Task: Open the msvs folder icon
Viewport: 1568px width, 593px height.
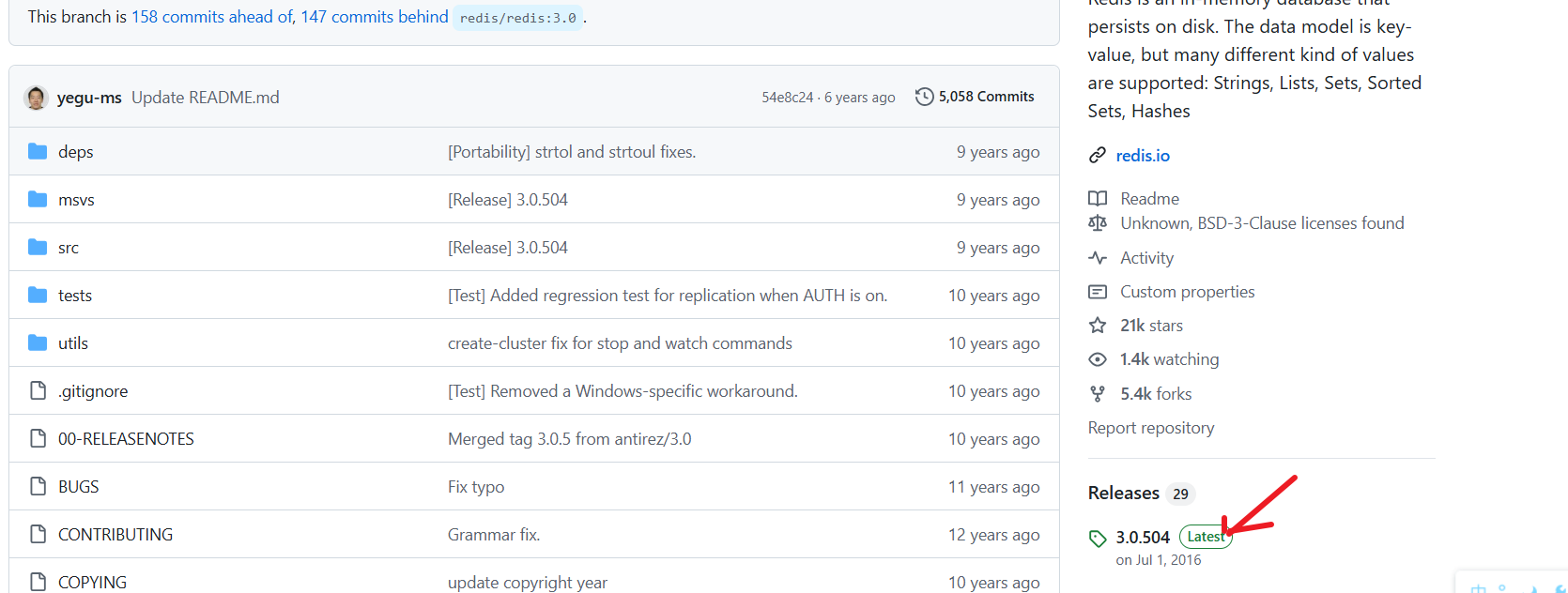Action: [38, 199]
